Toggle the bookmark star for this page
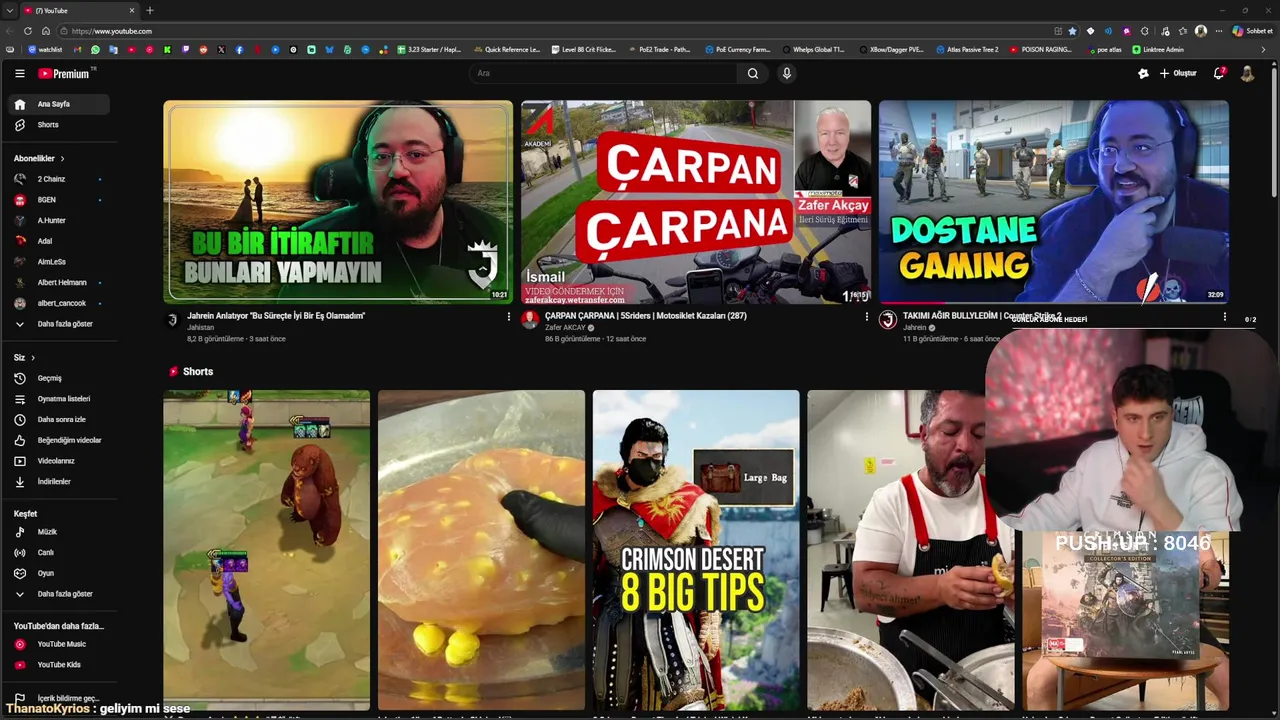 [1073, 31]
